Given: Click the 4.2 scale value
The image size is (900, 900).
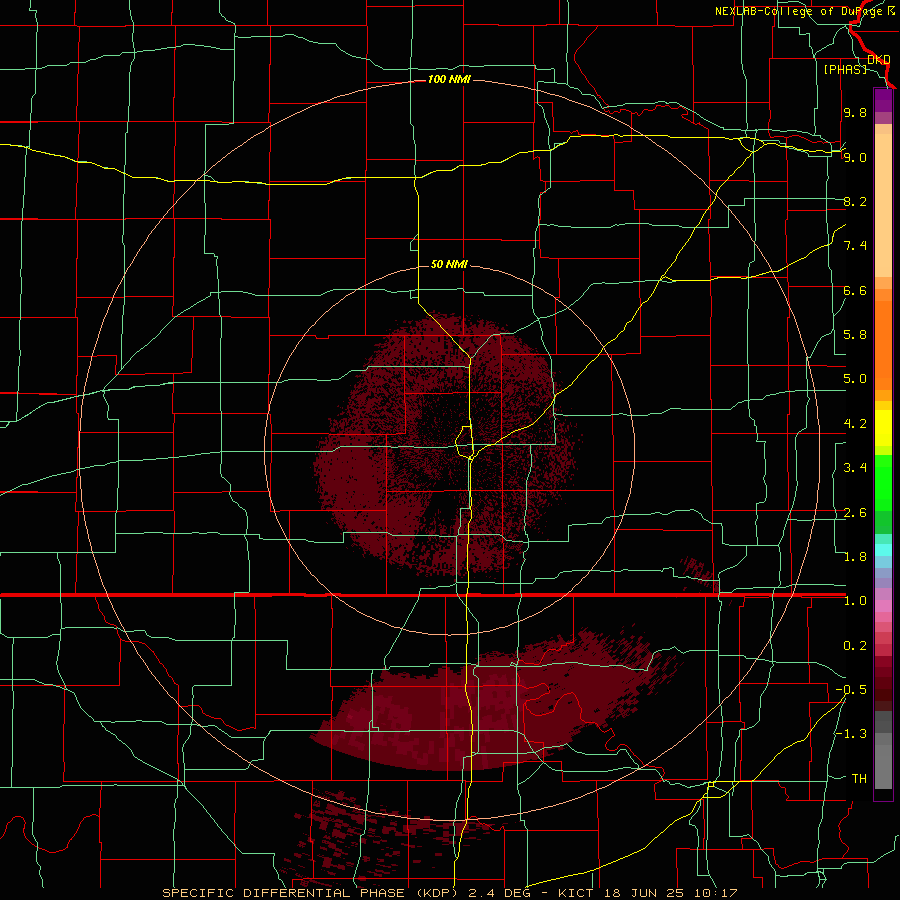Looking at the screenshot, I should click(x=855, y=424).
